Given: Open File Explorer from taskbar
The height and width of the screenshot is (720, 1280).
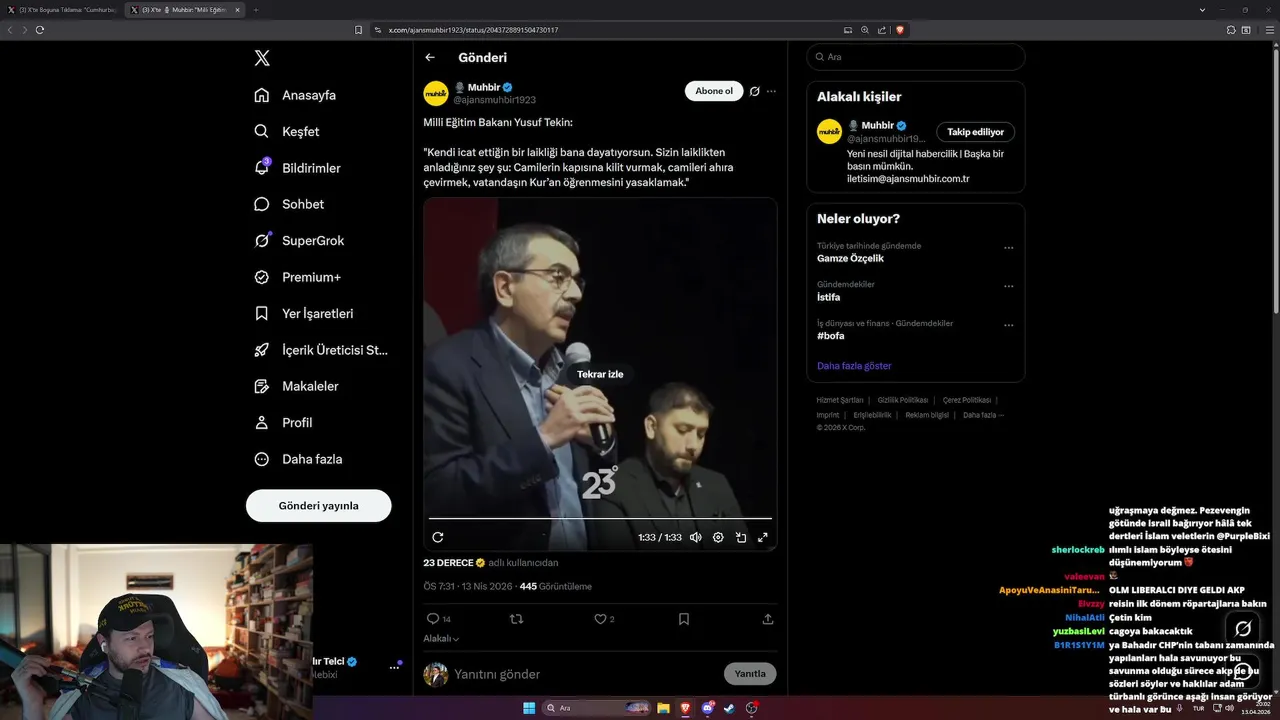Looking at the screenshot, I should [x=662, y=708].
